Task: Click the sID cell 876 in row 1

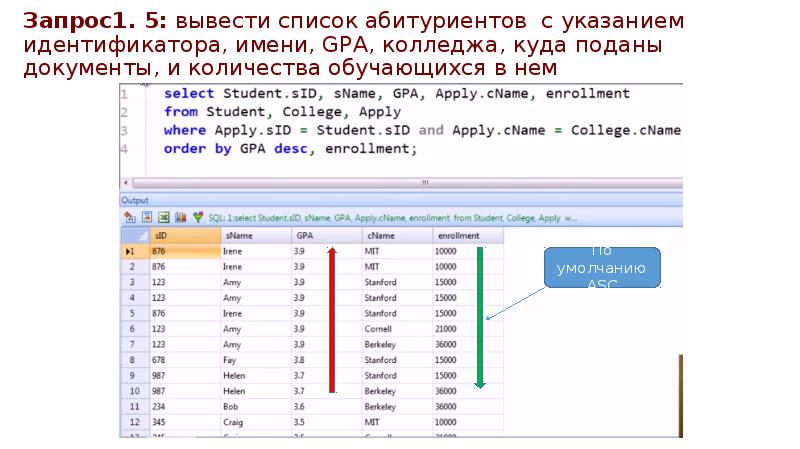Action: point(185,251)
